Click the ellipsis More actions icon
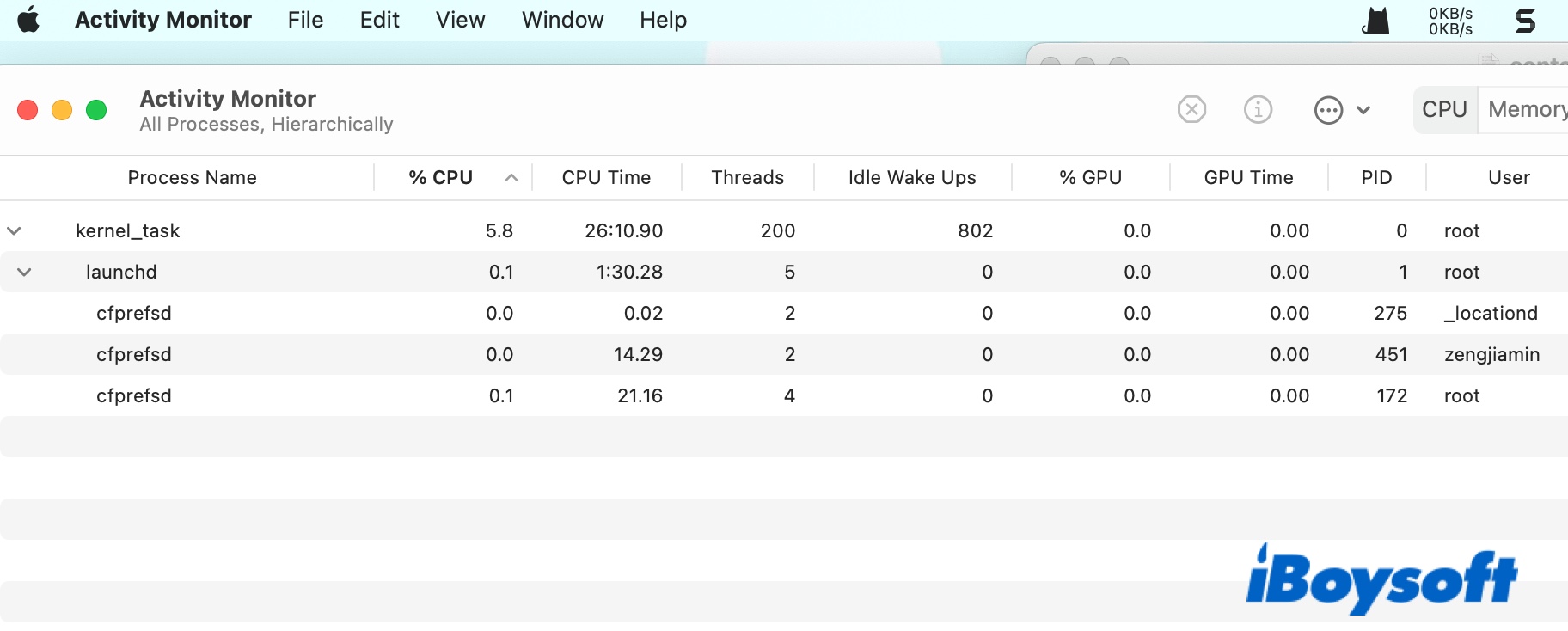 point(1328,110)
